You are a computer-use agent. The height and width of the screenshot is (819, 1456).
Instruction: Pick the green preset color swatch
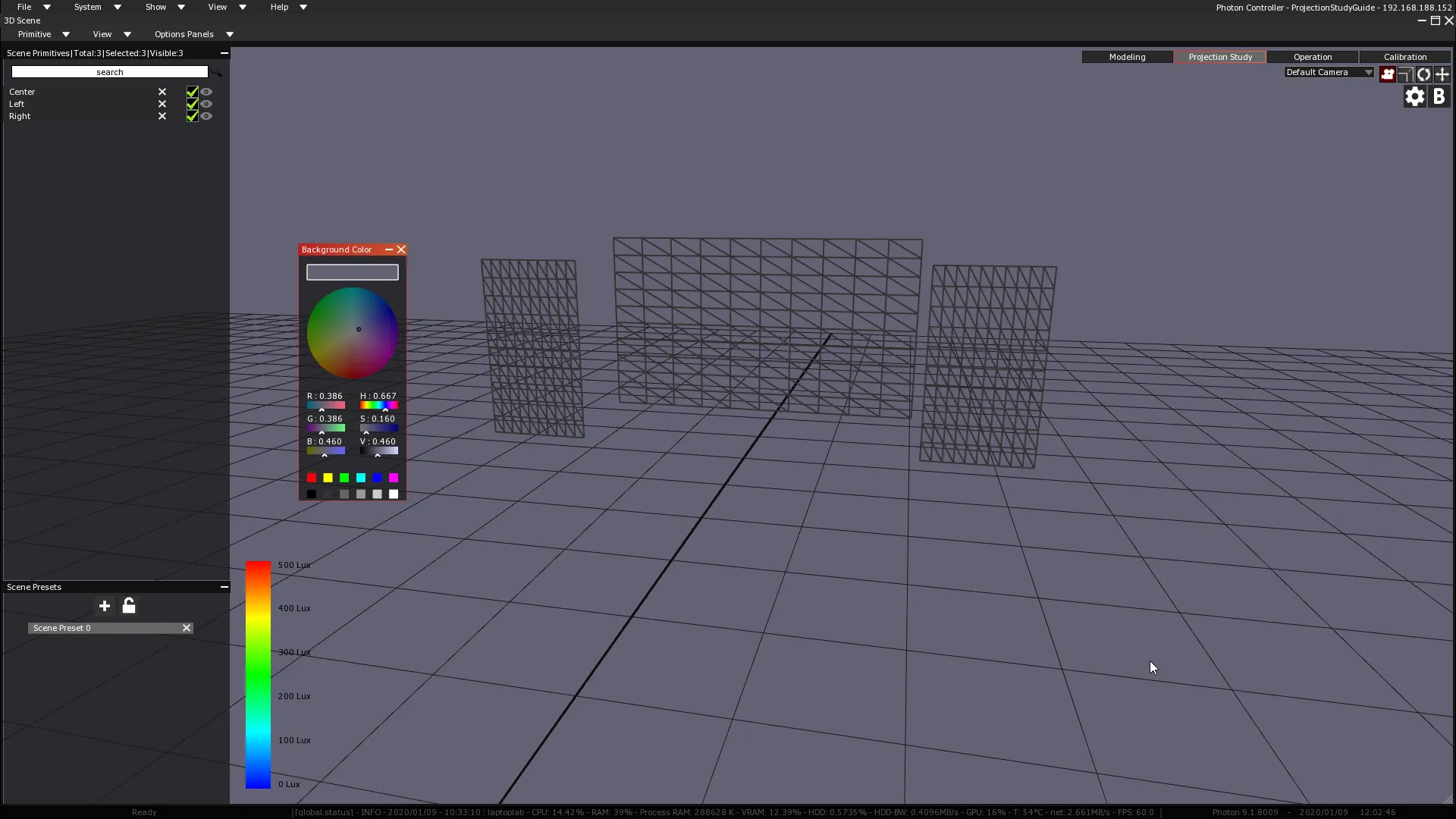pyautogui.click(x=344, y=478)
